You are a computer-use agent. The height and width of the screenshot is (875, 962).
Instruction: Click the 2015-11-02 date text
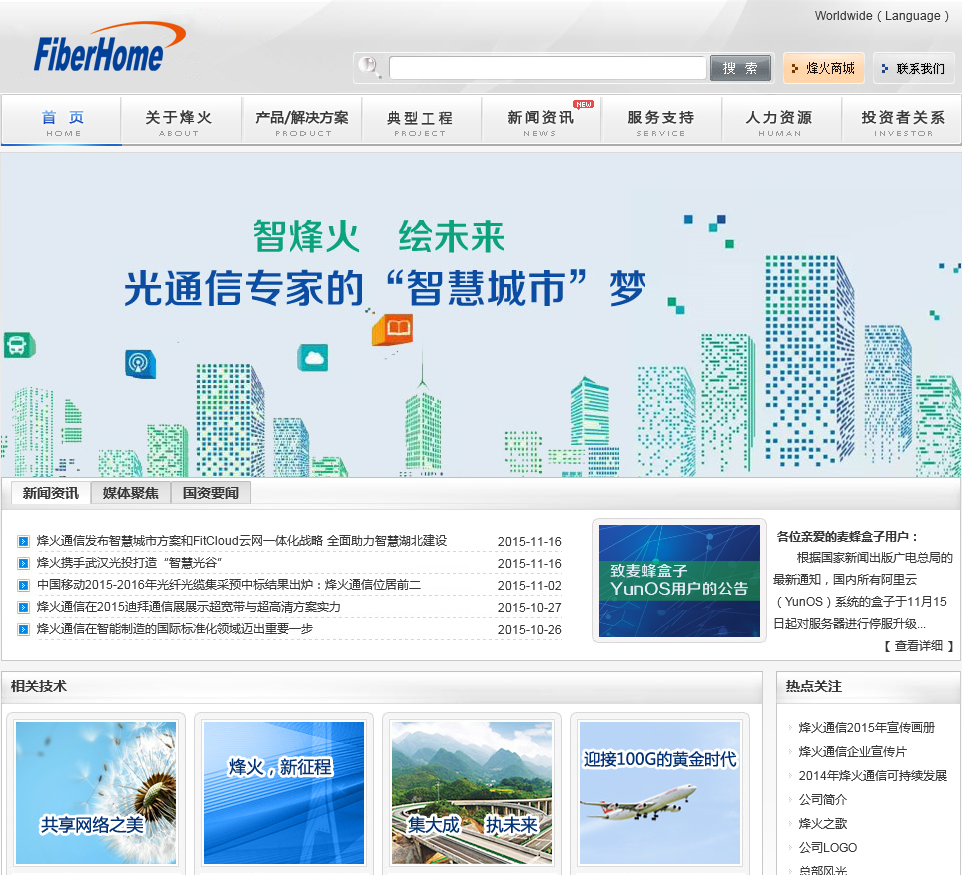[529, 585]
